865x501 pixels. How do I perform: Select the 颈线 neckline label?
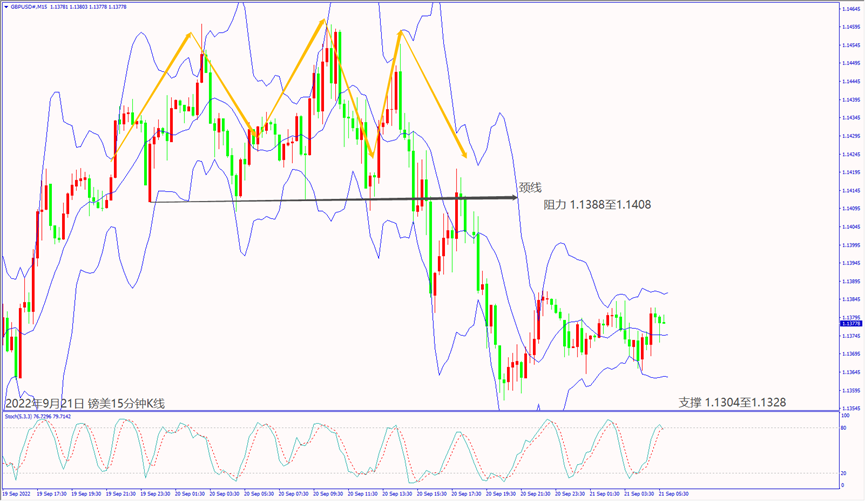[530, 187]
